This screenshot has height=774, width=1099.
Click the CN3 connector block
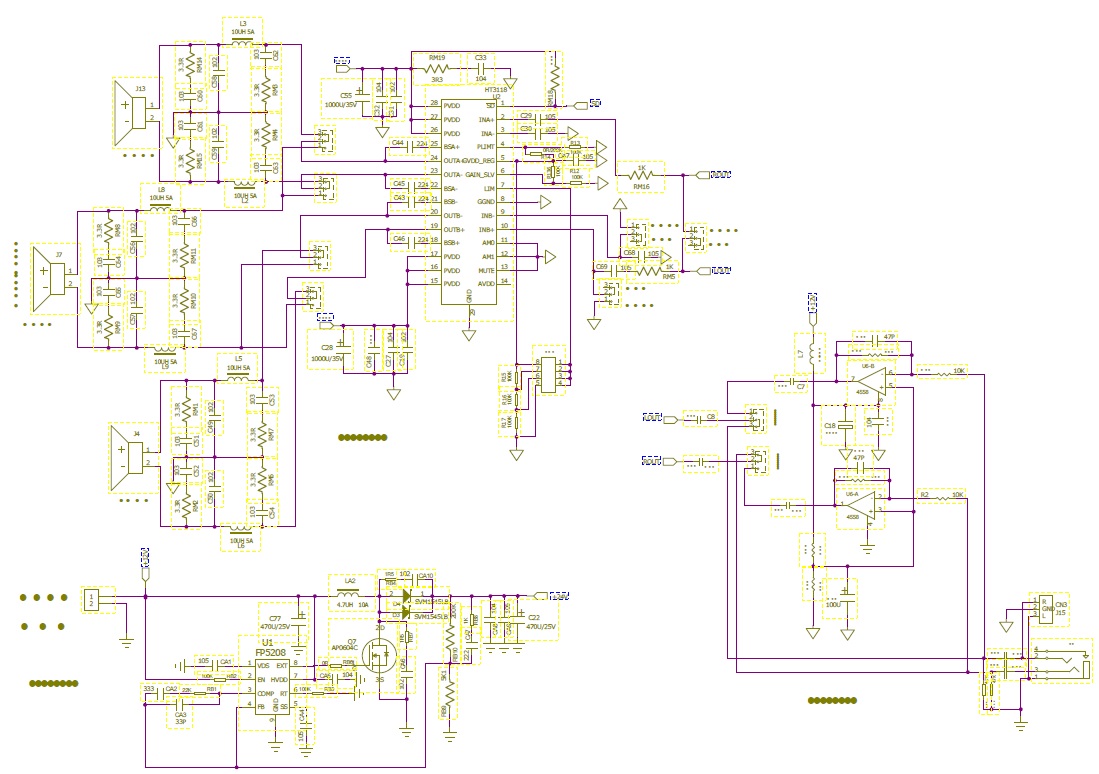point(1041,609)
